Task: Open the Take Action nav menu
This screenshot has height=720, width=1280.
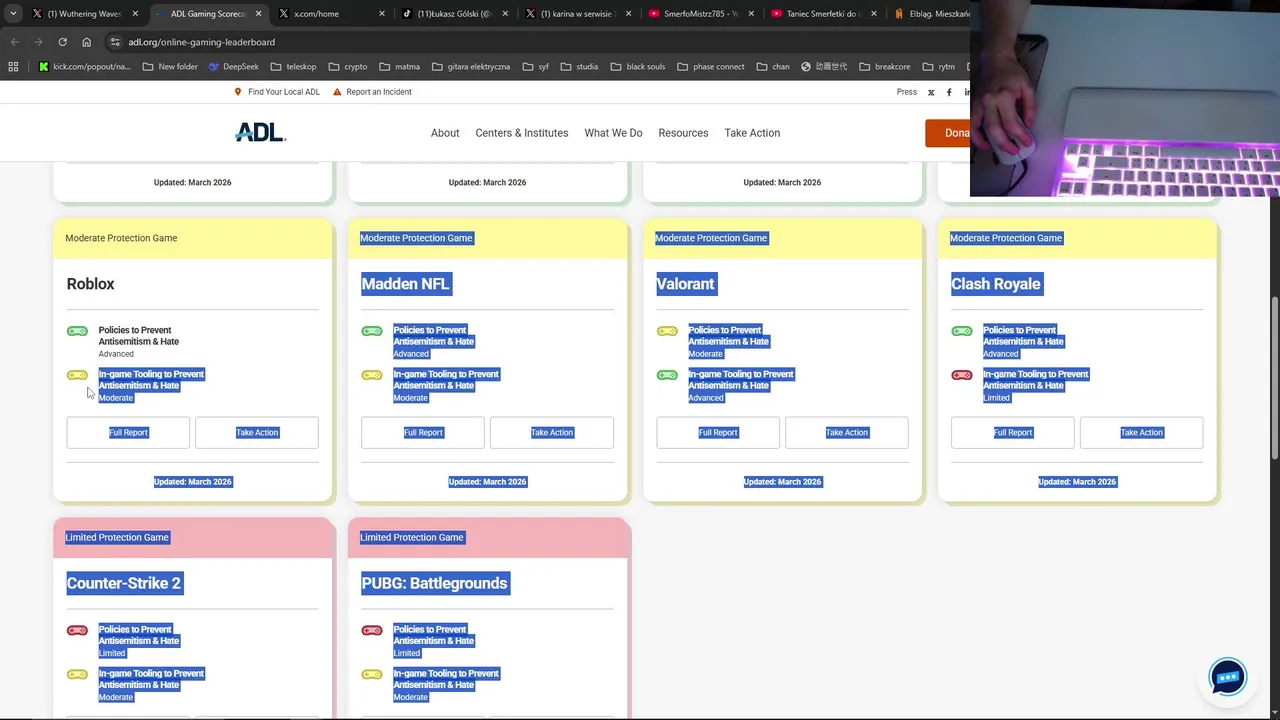Action: click(752, 133)
